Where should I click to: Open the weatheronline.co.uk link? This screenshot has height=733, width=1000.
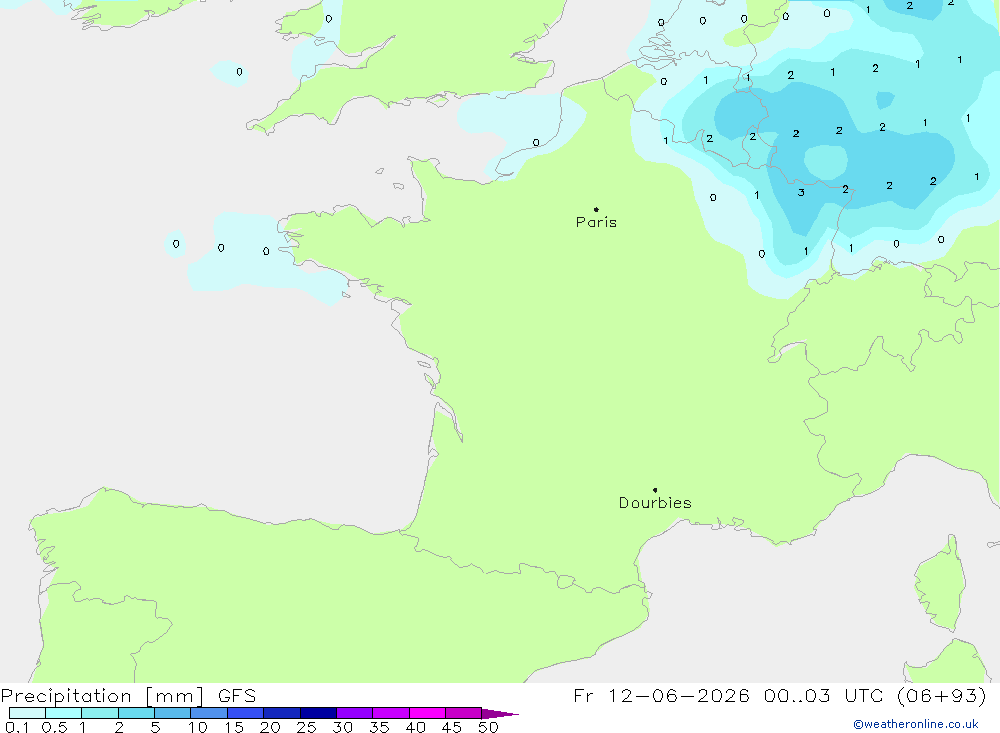tap(916, 724)
